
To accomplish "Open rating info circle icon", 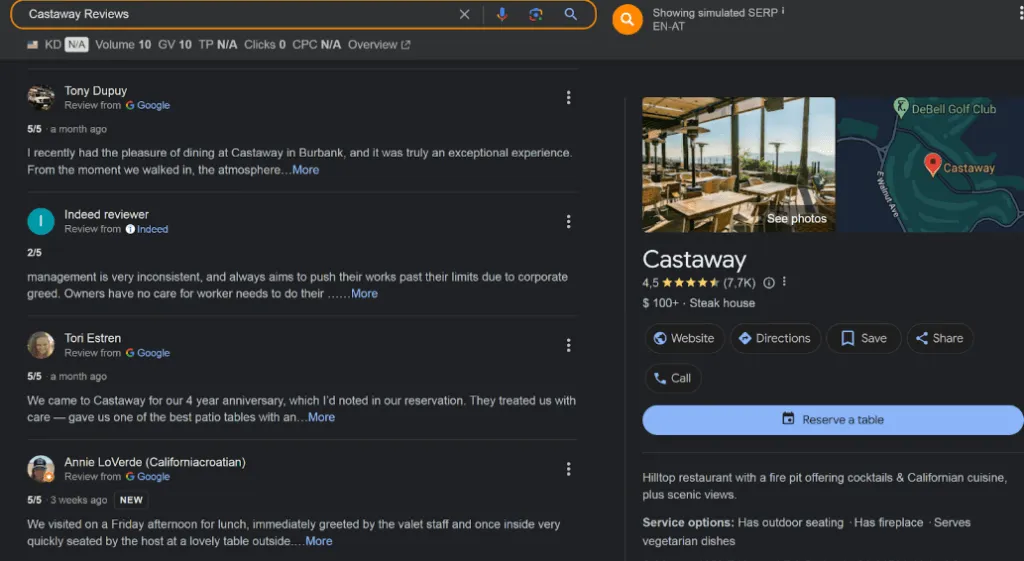I will click(x=769, y=283).
